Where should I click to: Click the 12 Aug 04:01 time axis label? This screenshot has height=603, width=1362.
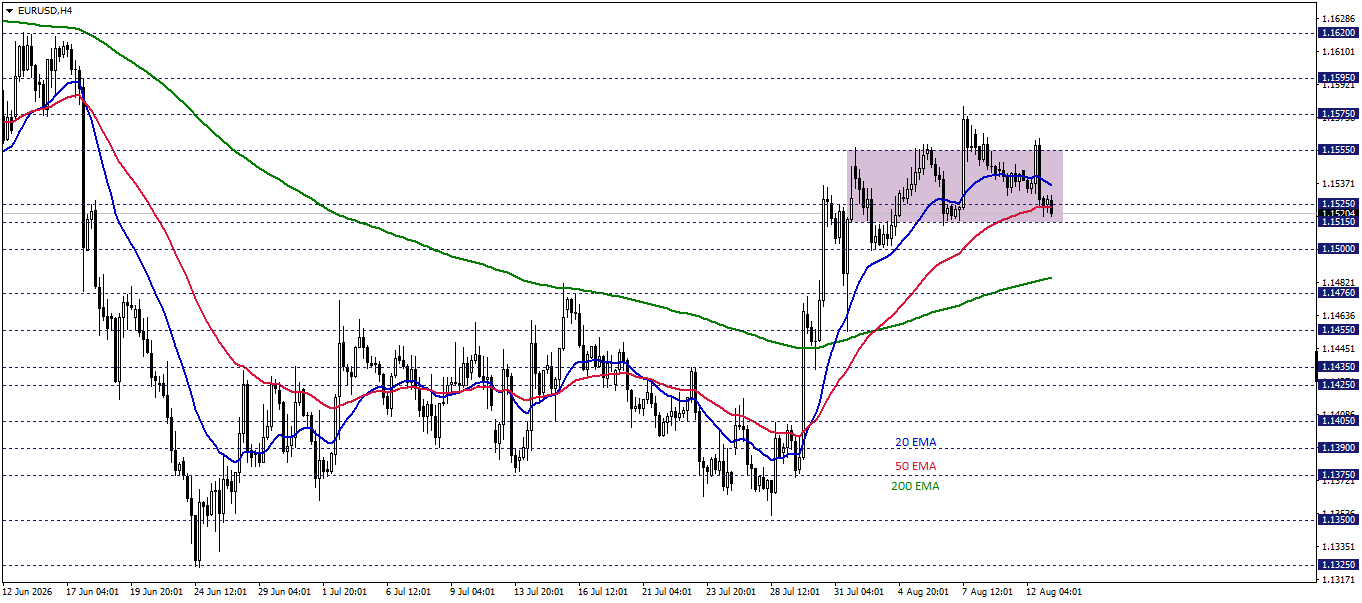click(1054, 592)
